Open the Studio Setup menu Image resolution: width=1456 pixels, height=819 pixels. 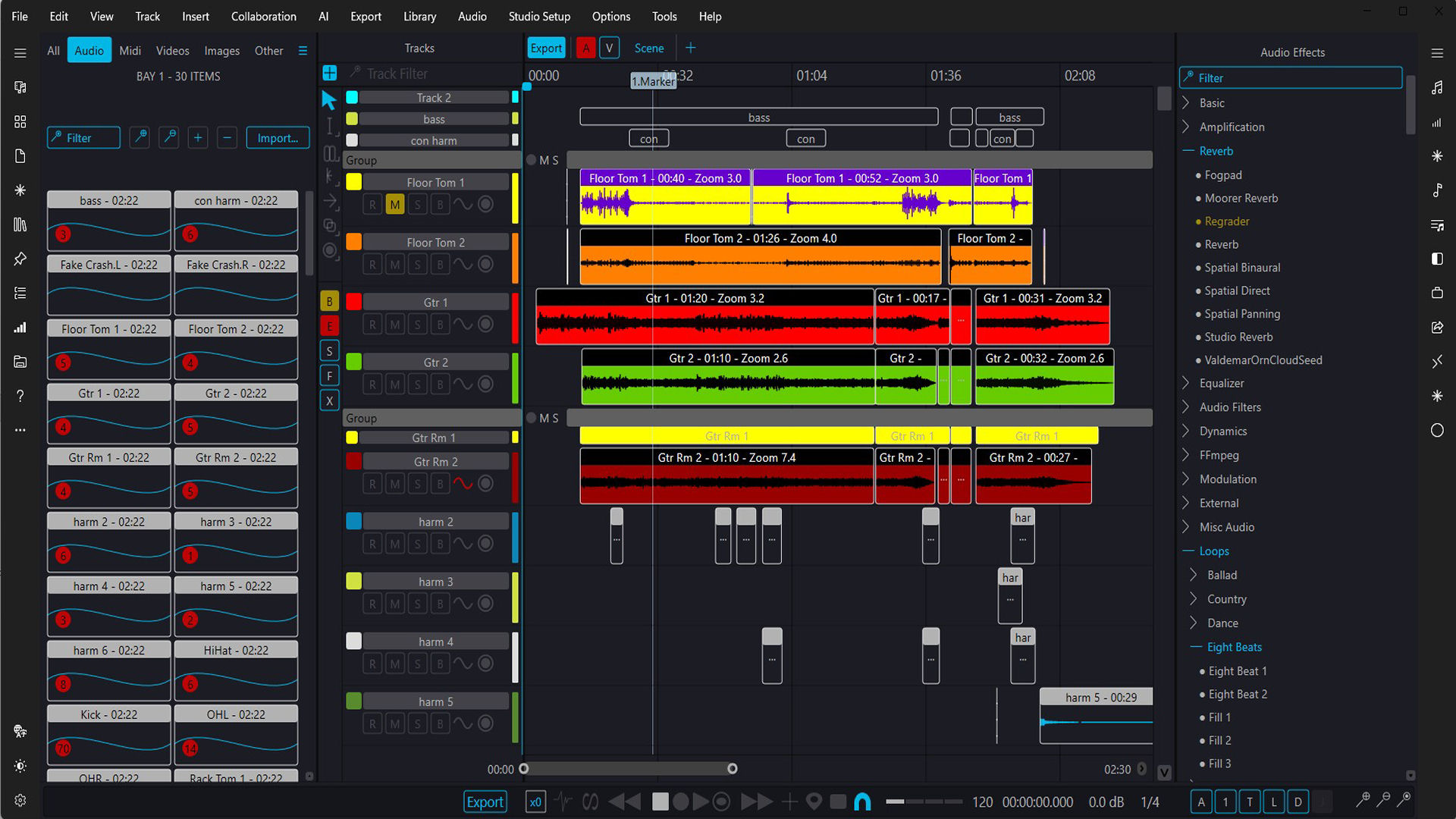click(539, 16)
